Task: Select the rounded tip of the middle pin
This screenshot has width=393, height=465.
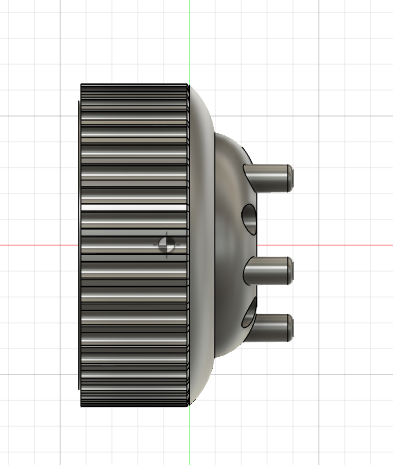Action: tap(291, 271)
